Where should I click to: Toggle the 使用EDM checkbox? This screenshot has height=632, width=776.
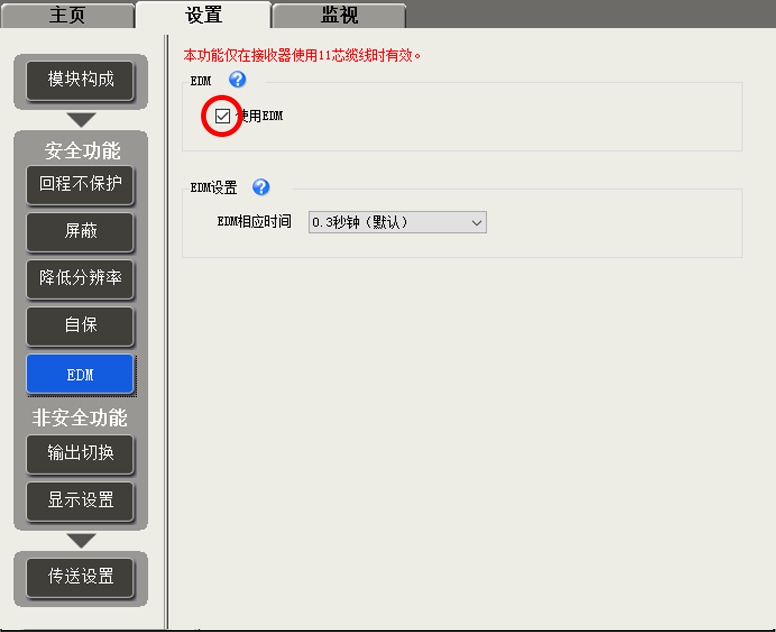(222, 116)
